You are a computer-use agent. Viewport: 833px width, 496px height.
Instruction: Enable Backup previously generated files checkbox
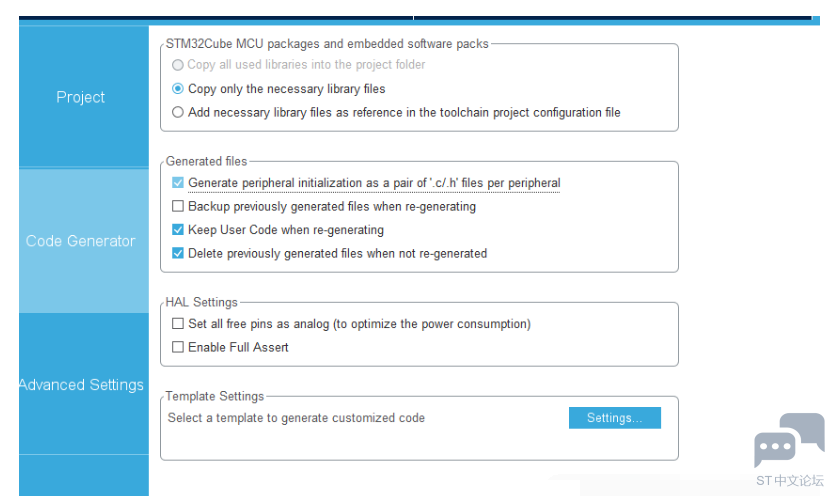[178, 206]
